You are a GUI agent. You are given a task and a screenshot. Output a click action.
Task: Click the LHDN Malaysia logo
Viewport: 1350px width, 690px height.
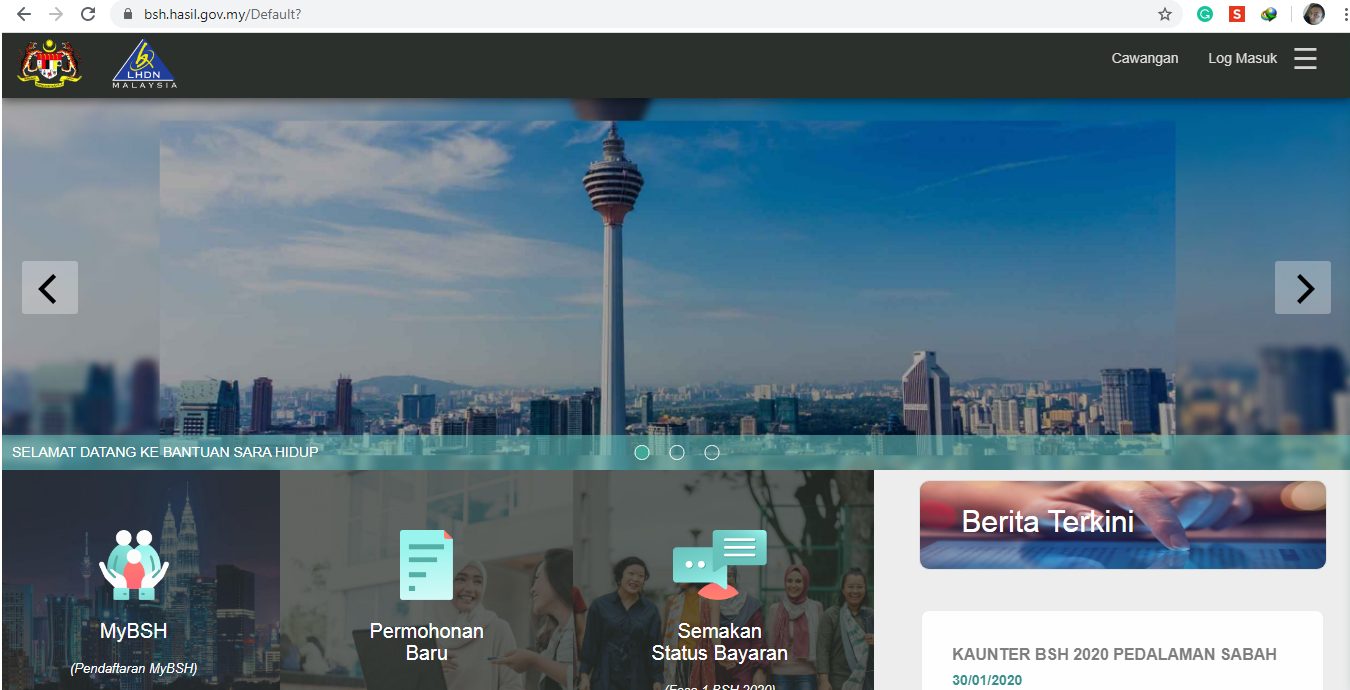click(x=144, y=65)
